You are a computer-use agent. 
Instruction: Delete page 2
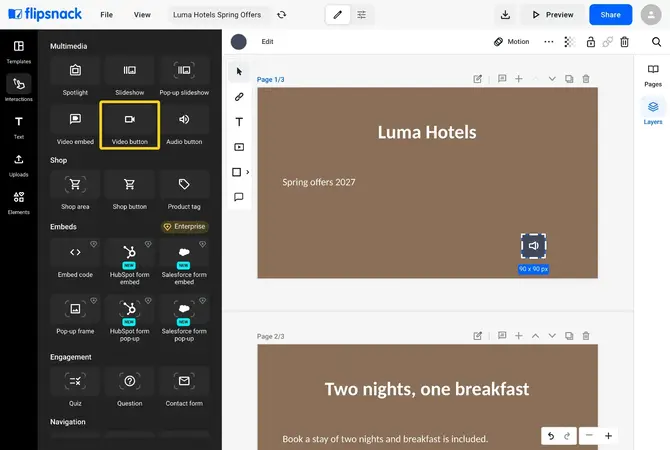click(x=586, y=336)
